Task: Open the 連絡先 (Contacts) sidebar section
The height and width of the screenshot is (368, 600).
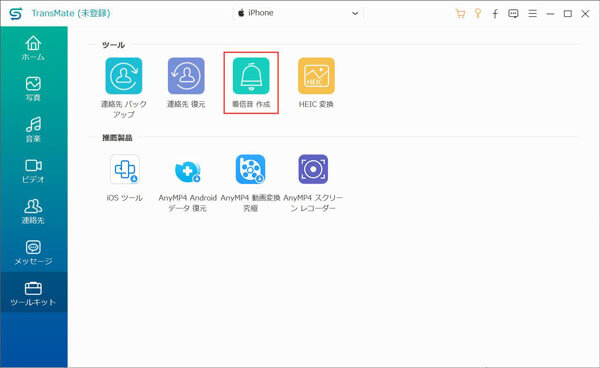Action: click(33, 212)
